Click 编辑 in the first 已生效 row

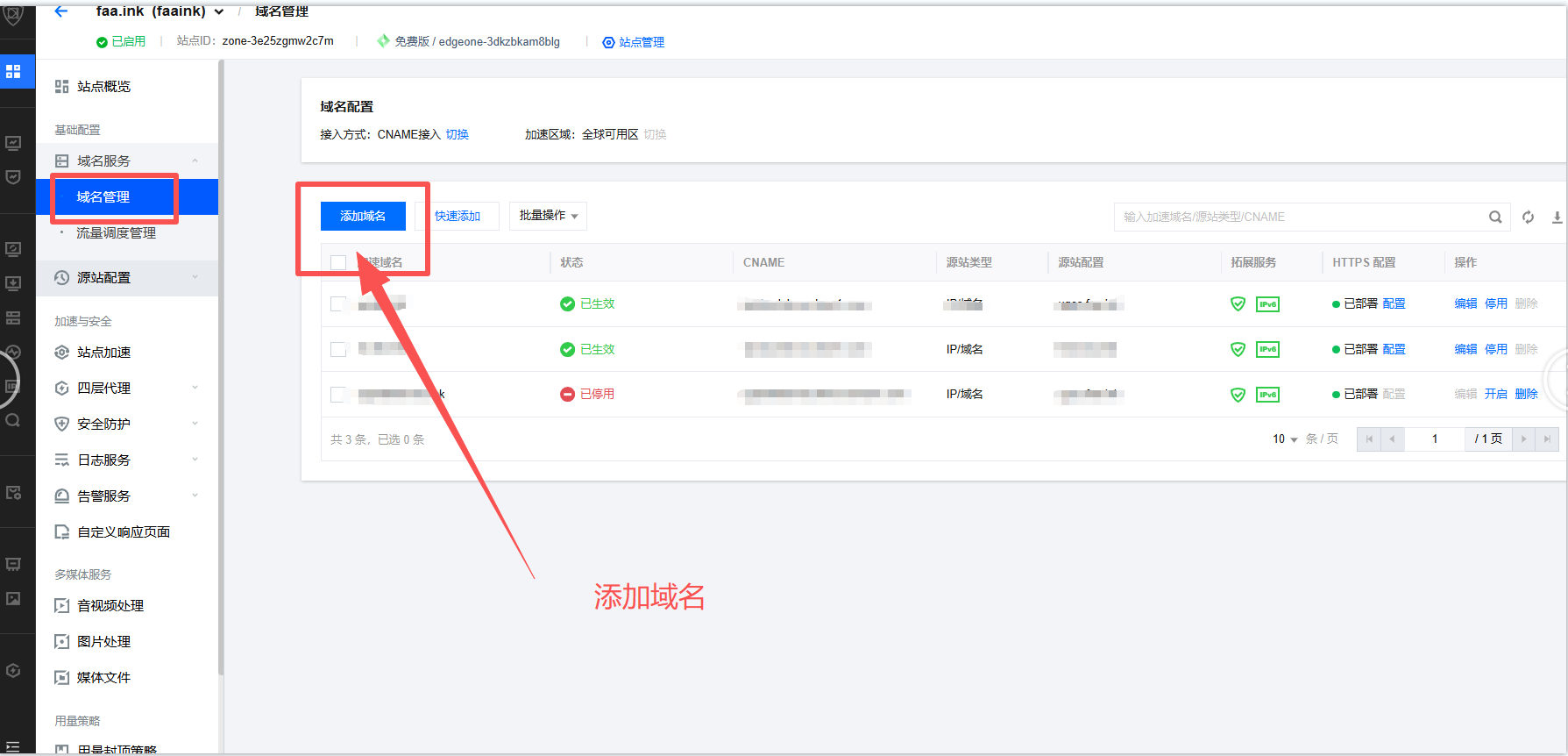[x=1465, y=303]
